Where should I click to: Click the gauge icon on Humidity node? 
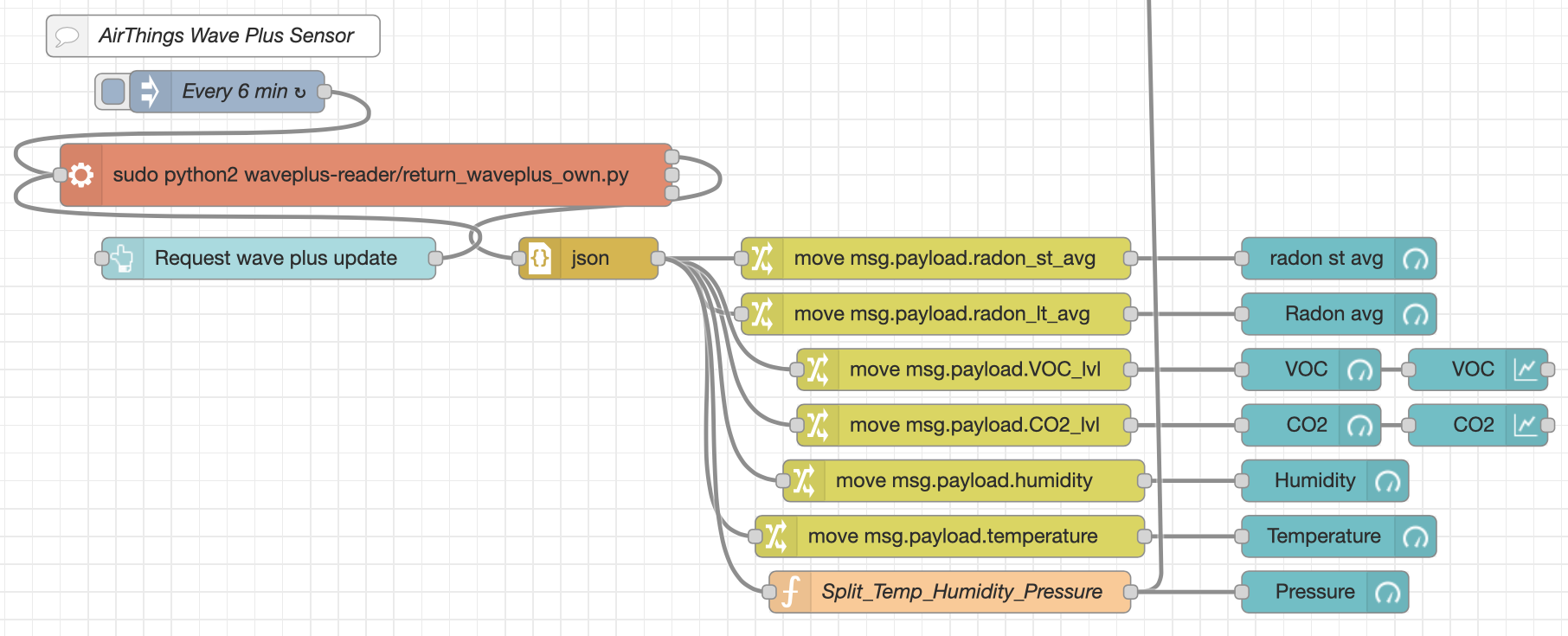[x=1388, y=481]
